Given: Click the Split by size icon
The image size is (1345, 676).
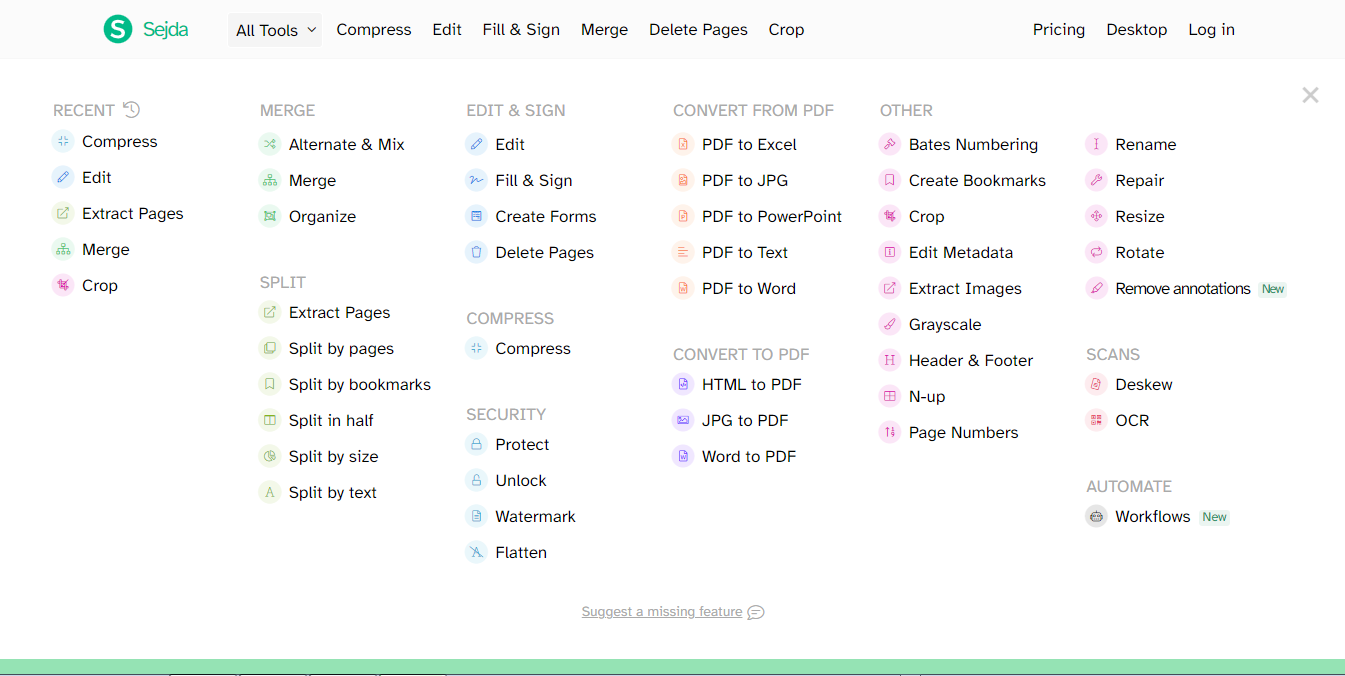Looking at the screenshot, I should click(x=269, y=456).
